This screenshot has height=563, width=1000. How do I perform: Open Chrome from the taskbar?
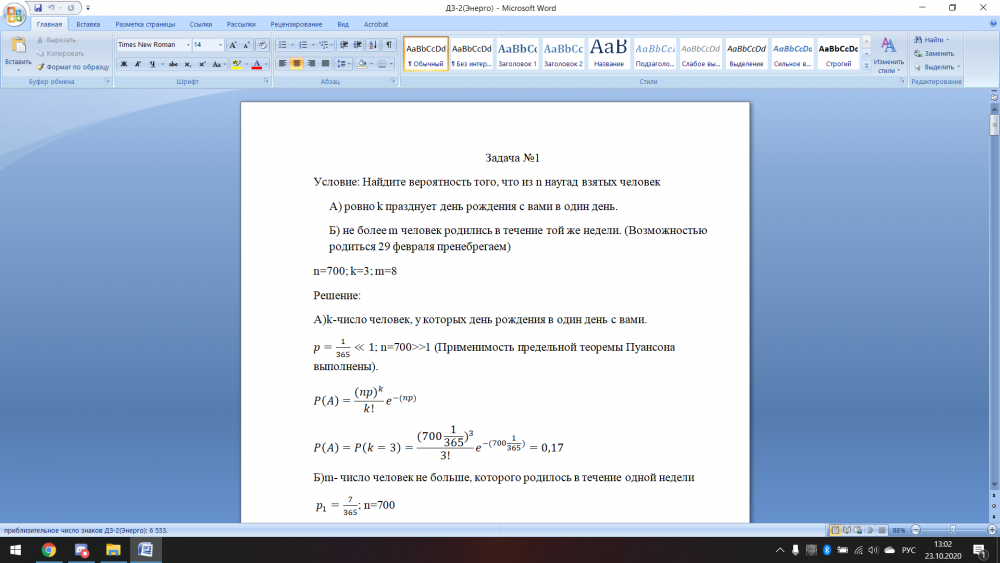pos(48,550)
